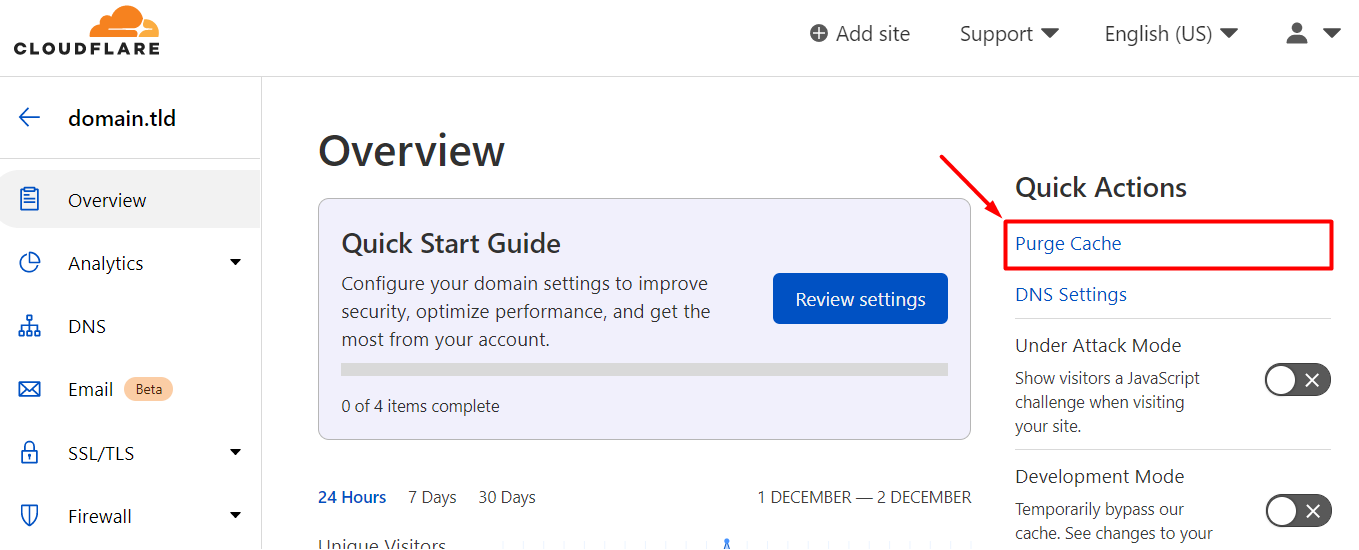Click the SSL/TLS padlock icon
Image resolution: width=1359 pixels, height=550 pixels.
click(30, 453)
